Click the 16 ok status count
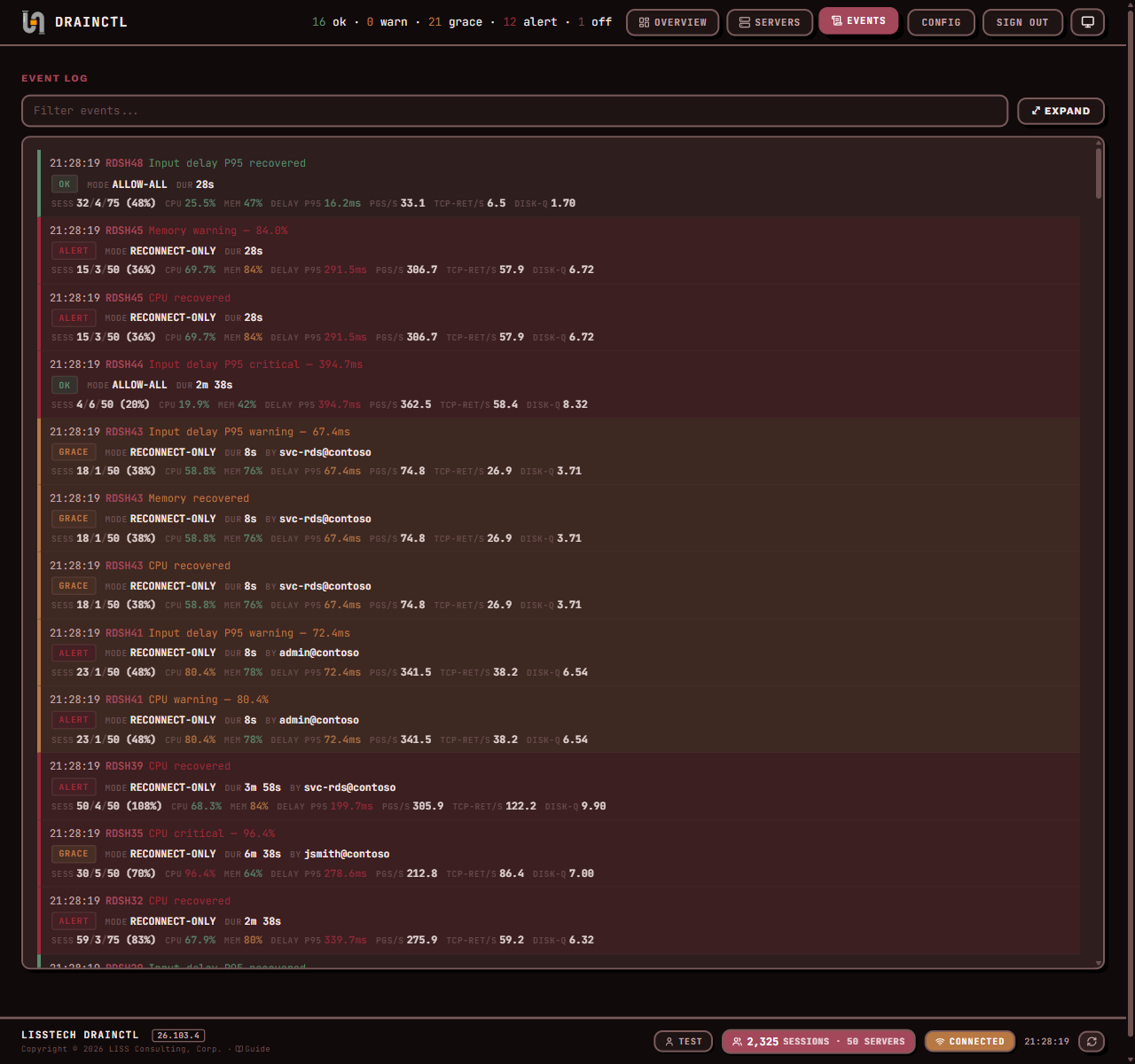Screen dimensions: 1135x1064 329,22
